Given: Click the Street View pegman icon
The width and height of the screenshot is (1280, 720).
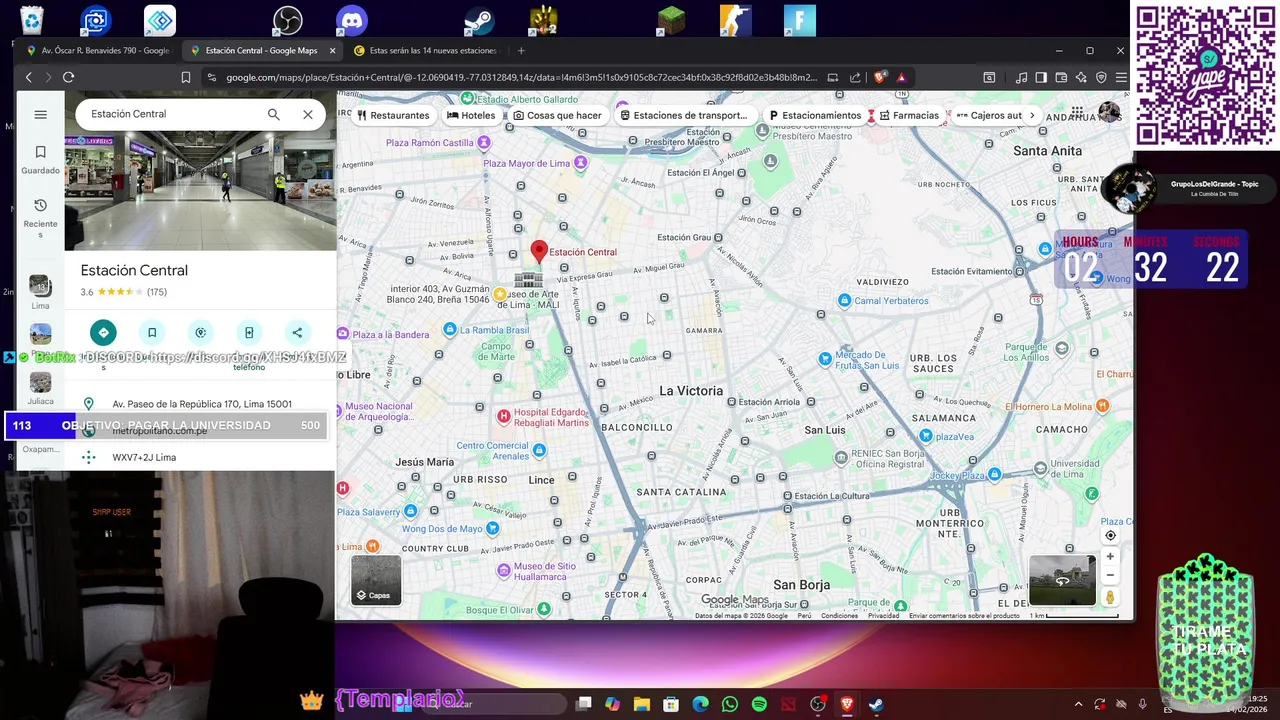Looking at the screenshot, I should click(1110, 597).
